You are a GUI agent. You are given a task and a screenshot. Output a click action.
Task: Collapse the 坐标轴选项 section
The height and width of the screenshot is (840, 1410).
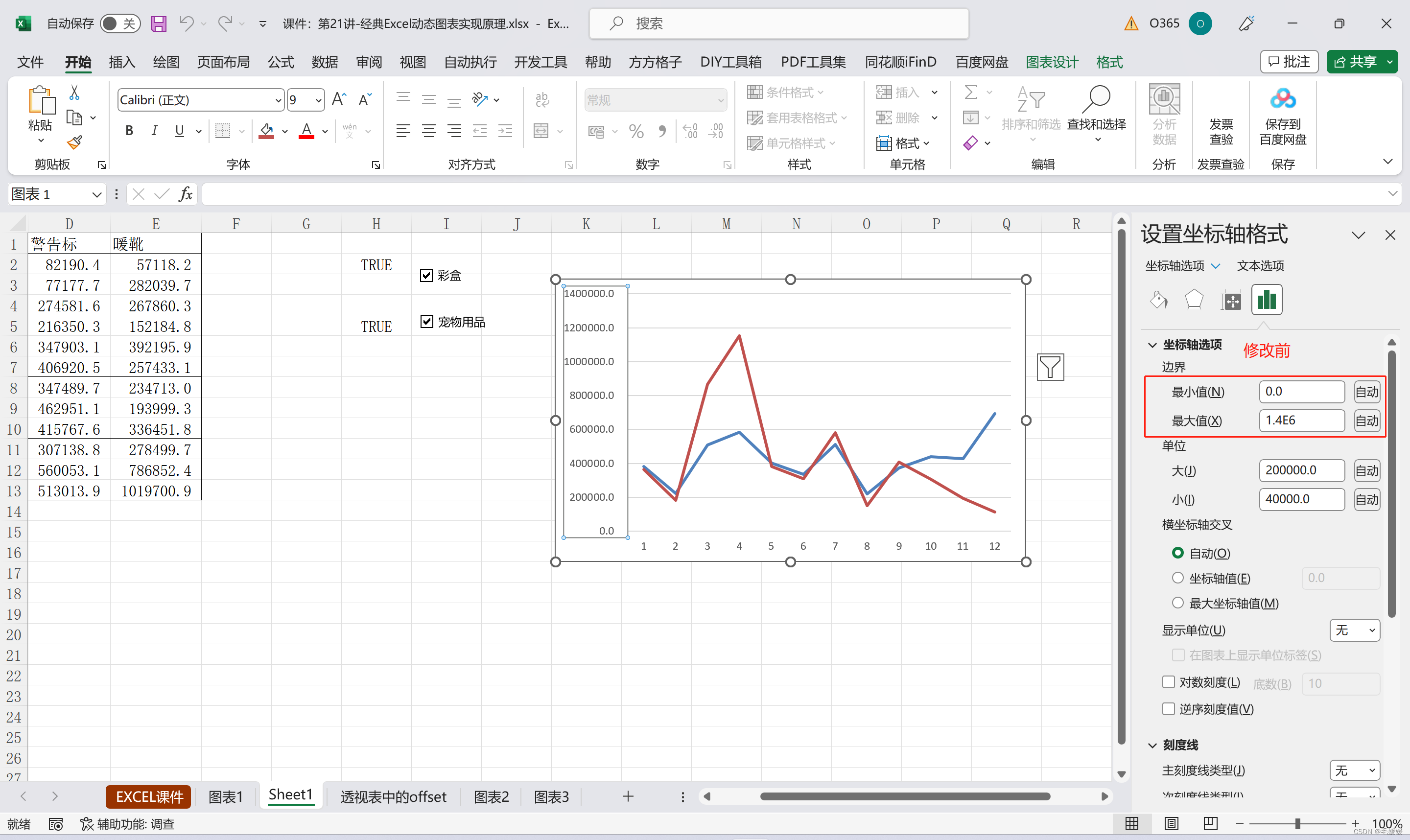click(x=1152, y=345)
